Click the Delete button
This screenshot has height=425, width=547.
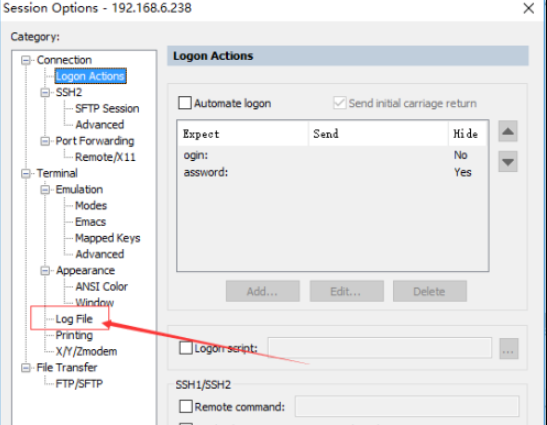point(430,291)
